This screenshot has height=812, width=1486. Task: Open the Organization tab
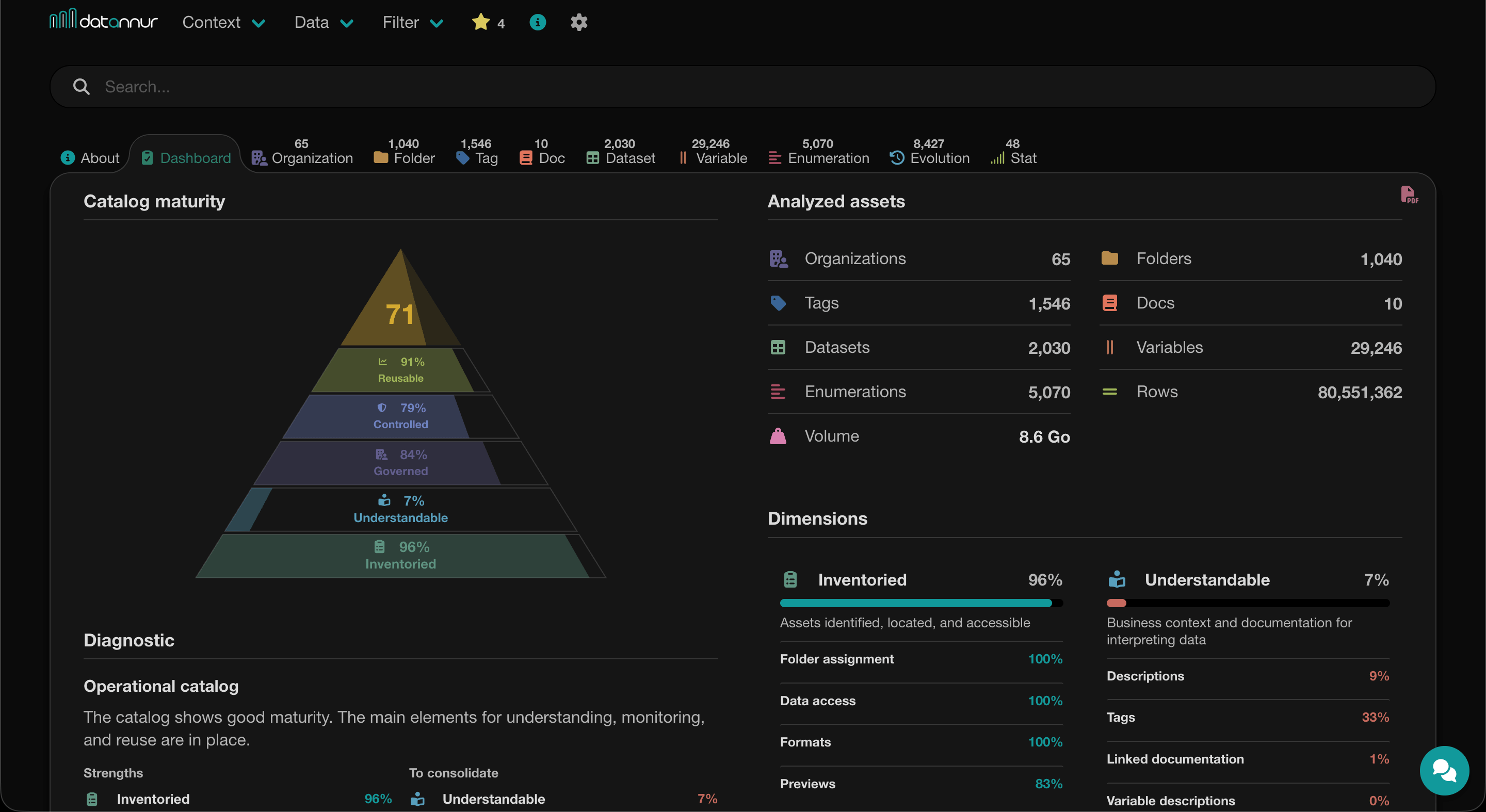pos(302,152)
